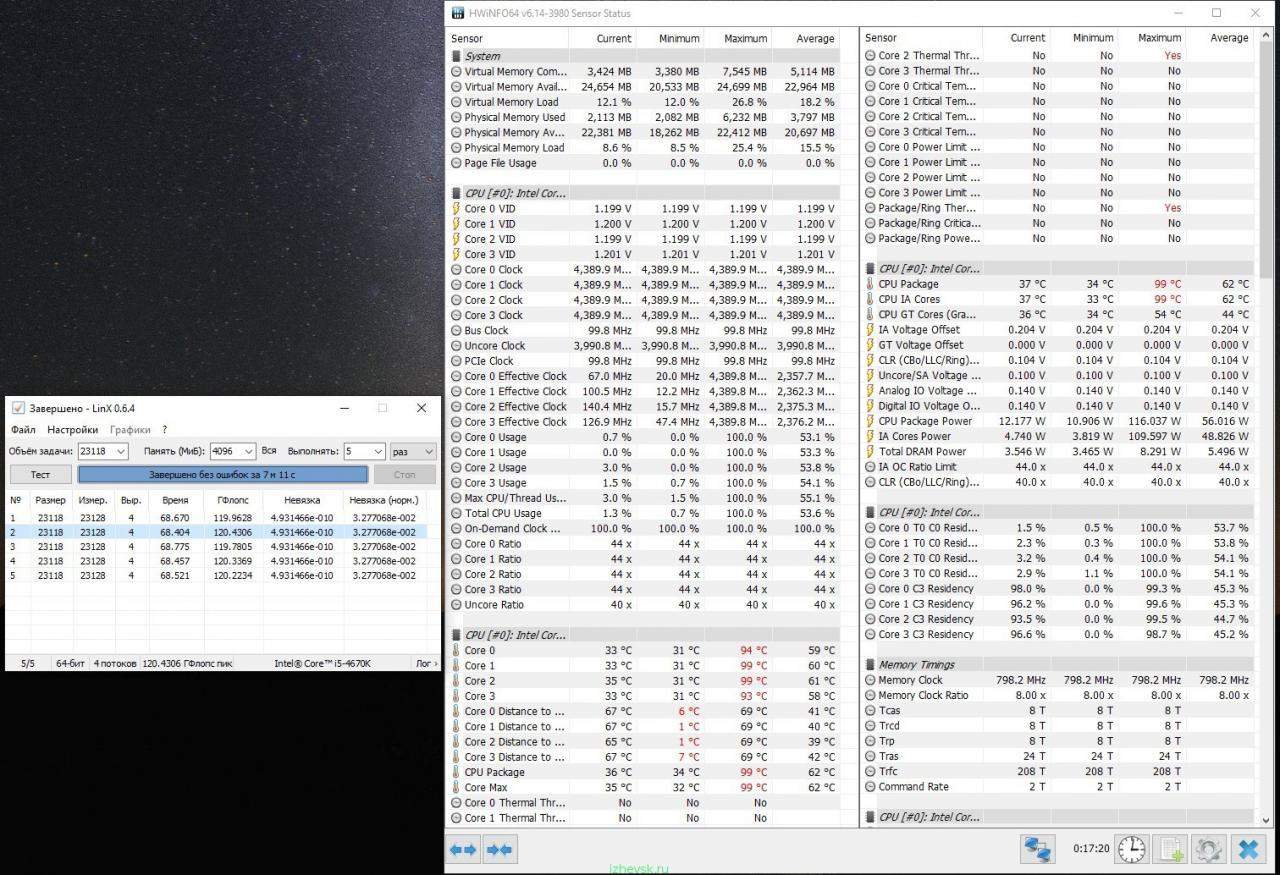This screenshot has width=1280, height=875.
Task: Click the round icon beside Total CPU Usage
Action: pyautogui.click(x=457, y=514)
